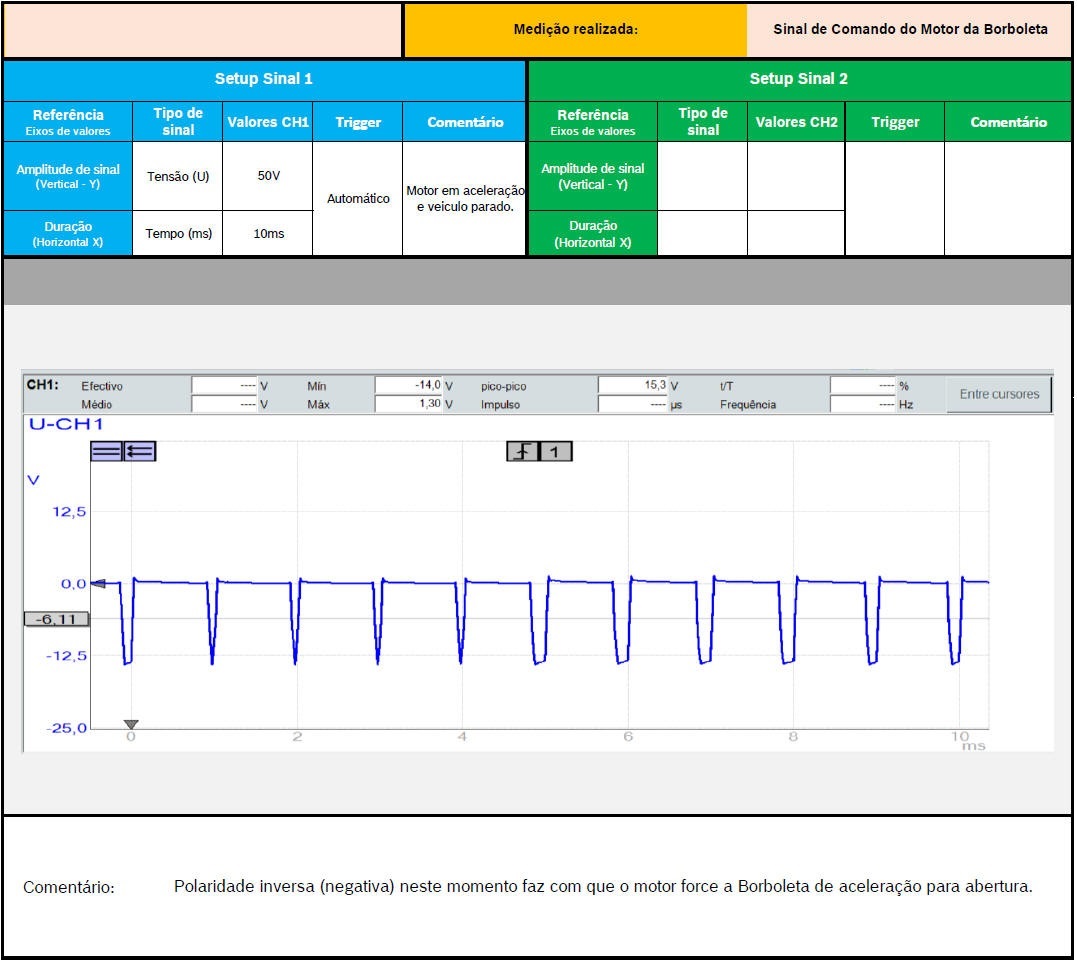This screenshot has width=1077, height=960.
Task: Click the empty Efectivo value field
Action: [224, 386]
